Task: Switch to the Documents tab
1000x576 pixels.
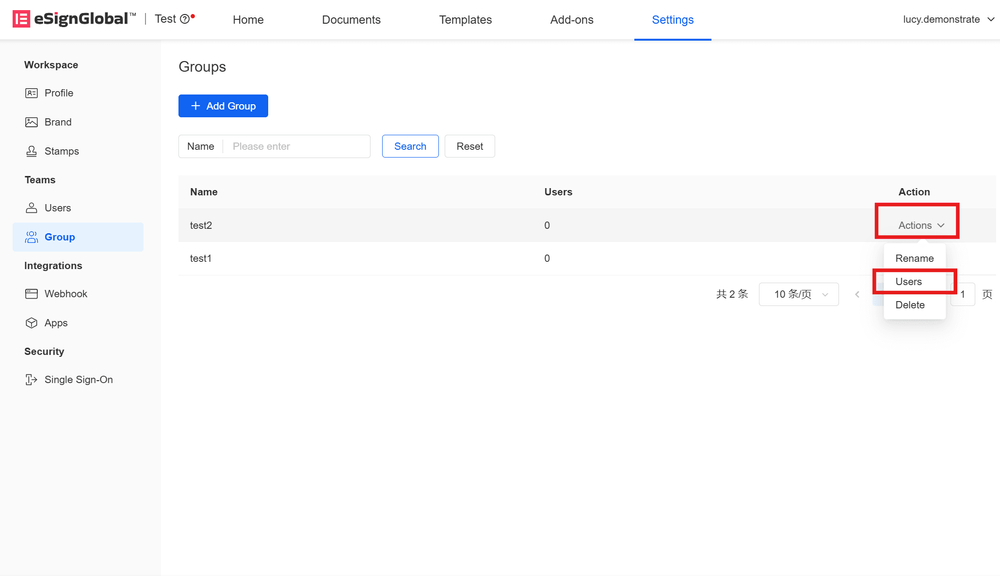Action: 351,20
